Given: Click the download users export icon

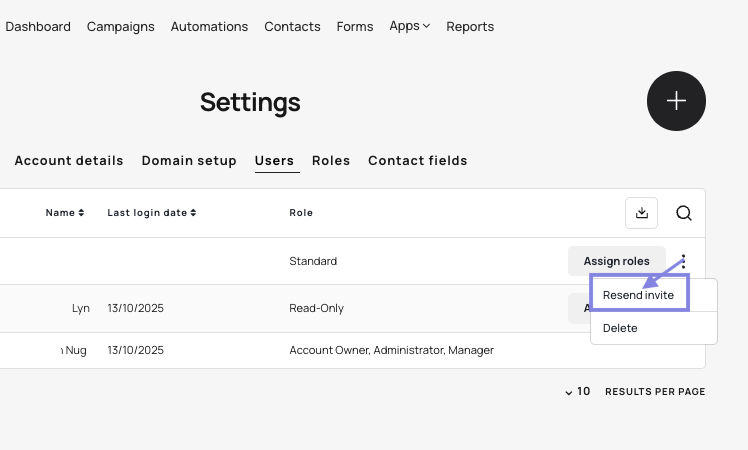Looking at the screenshot, I should [642, 213].
